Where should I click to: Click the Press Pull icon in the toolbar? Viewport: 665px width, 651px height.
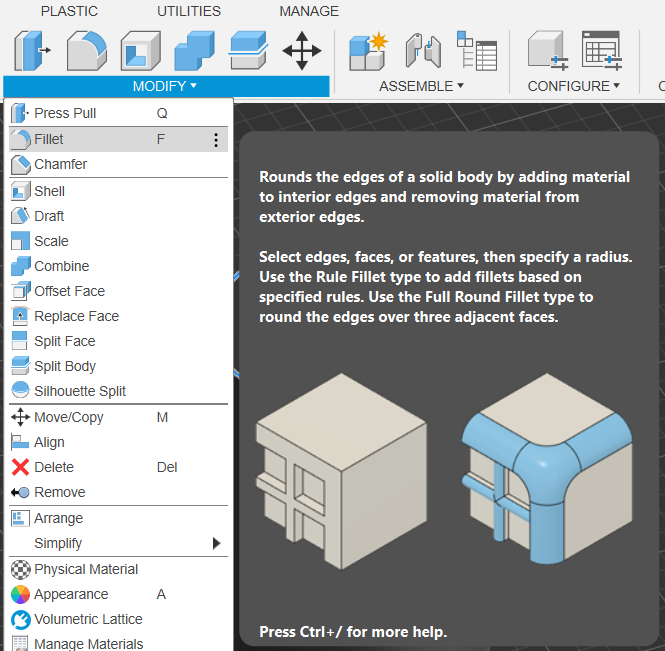[32, 50]
